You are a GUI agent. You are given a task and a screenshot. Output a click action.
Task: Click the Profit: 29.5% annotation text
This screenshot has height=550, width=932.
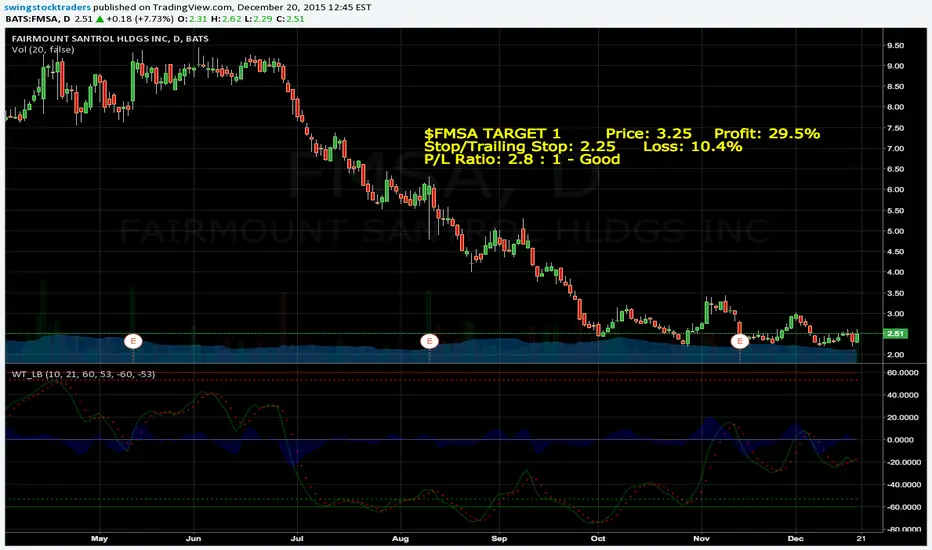767,133
